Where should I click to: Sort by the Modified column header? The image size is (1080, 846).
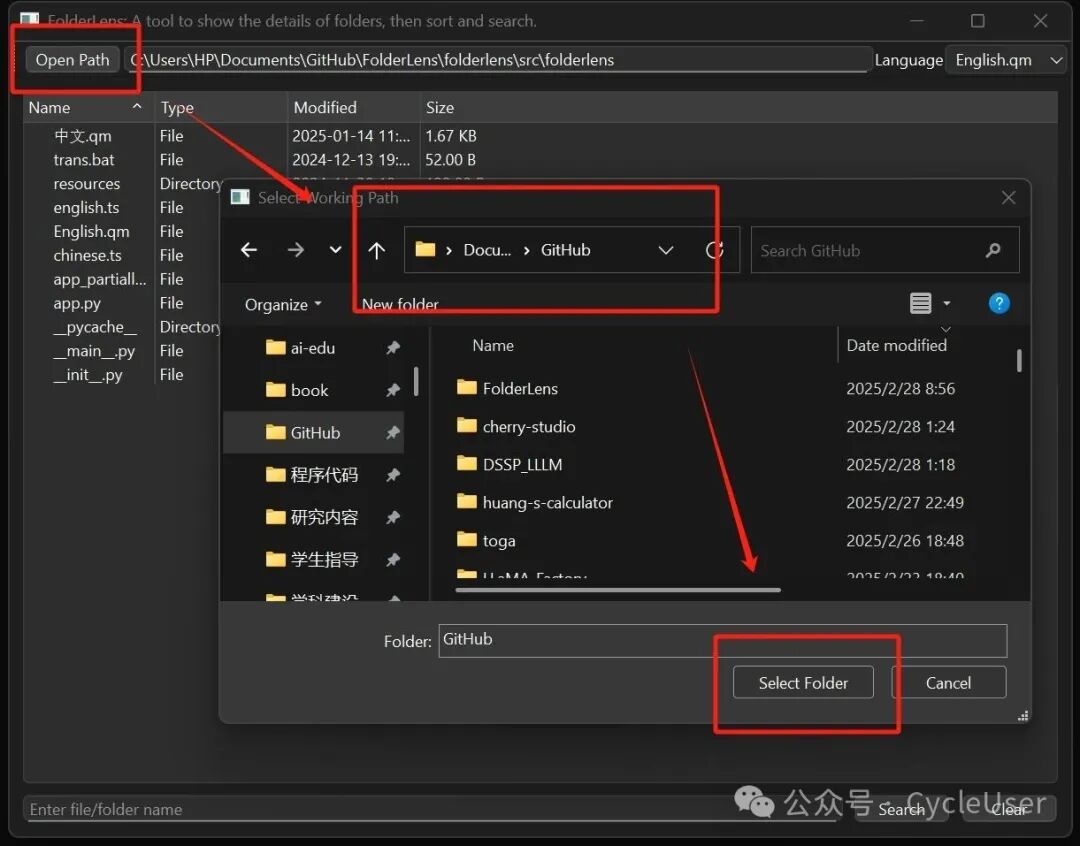353,107
